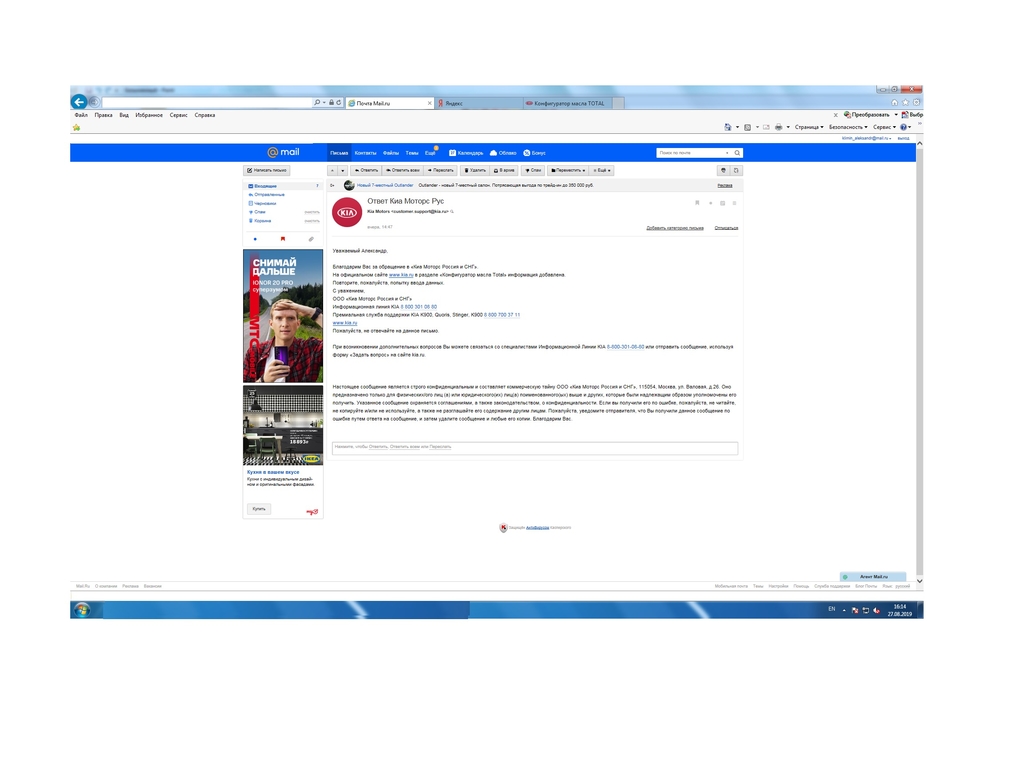Expand the Переместить dropdown
This screenshot has height=768, width=1024.
click(568, 170)
